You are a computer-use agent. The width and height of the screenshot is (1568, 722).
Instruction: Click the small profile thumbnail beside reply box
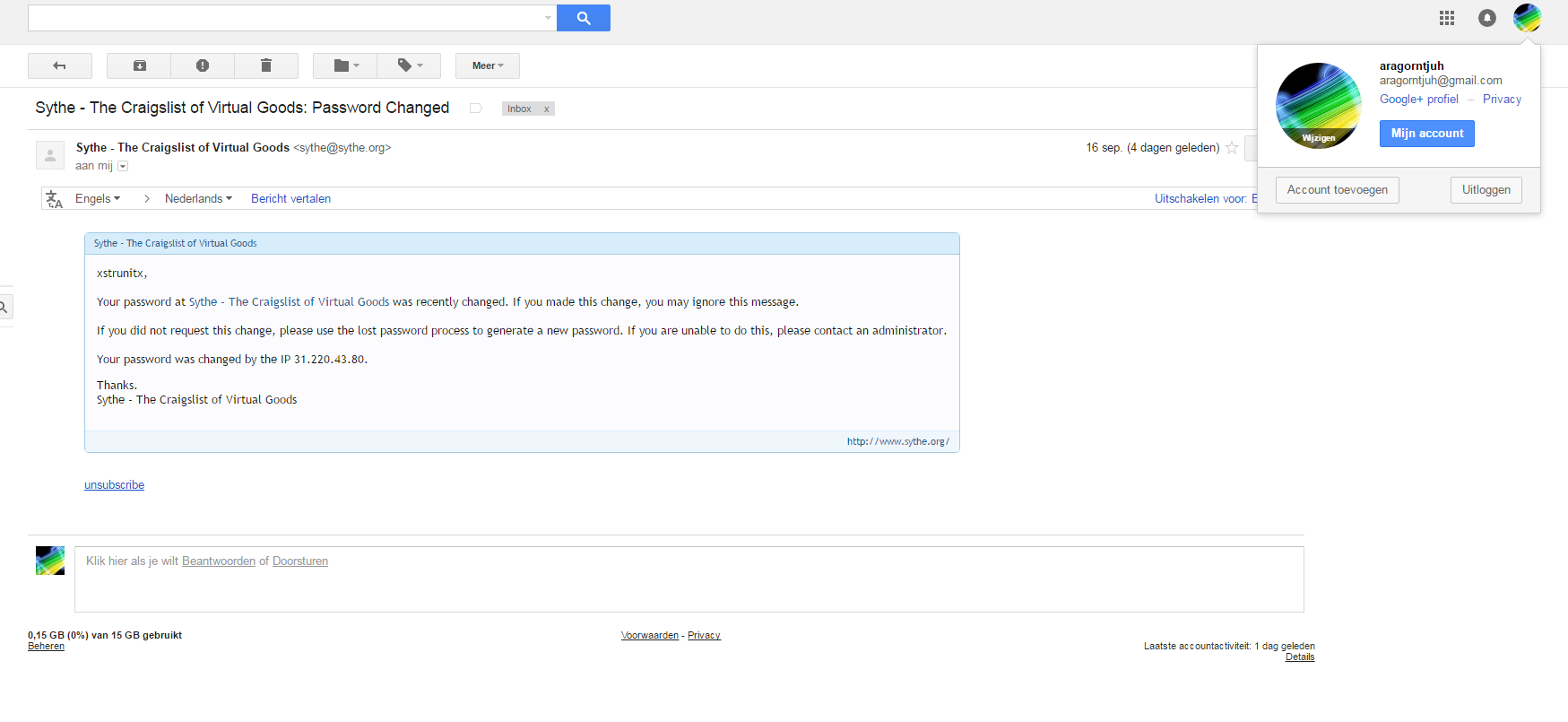pos(50,561)
